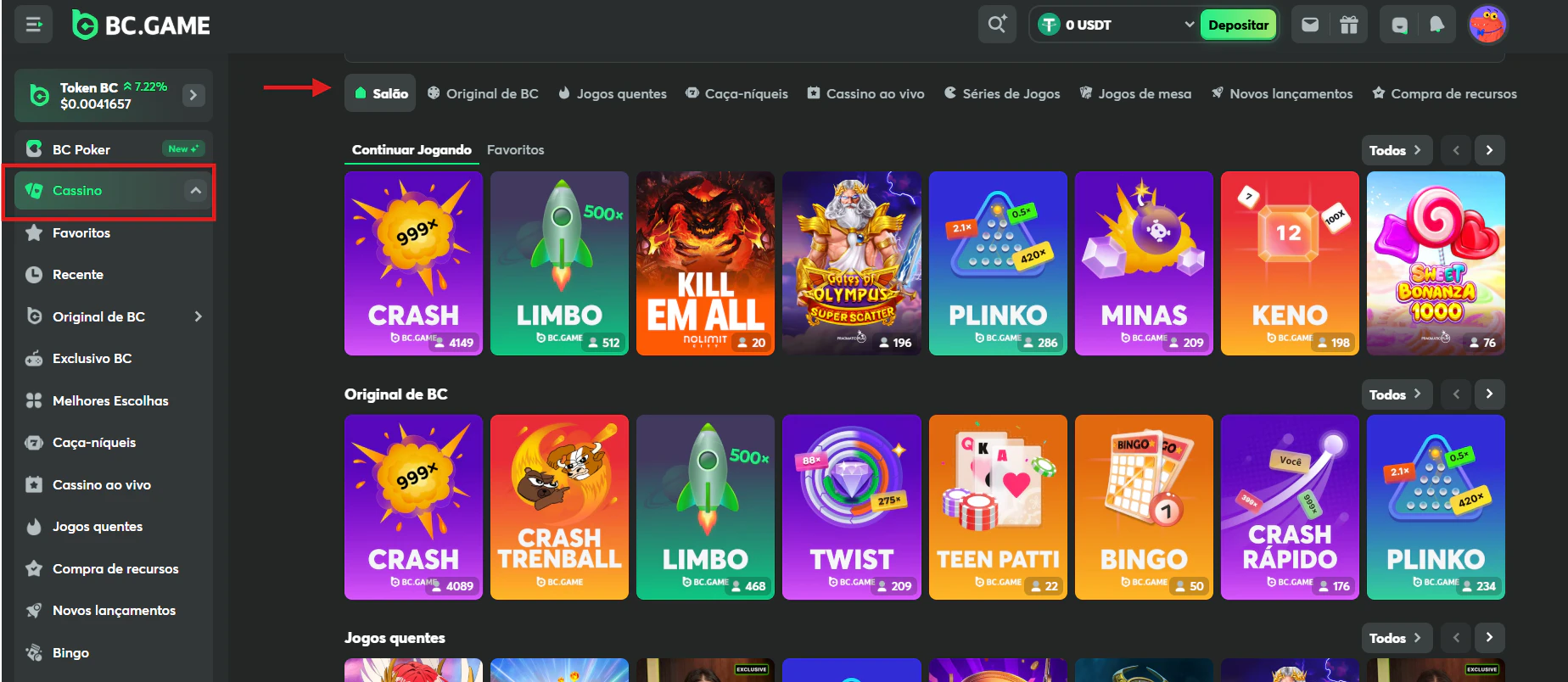Screen dimensions: 1568x682
Task: Open Crash Trenball game thumbnail
Action: click(x=559, y=507)
